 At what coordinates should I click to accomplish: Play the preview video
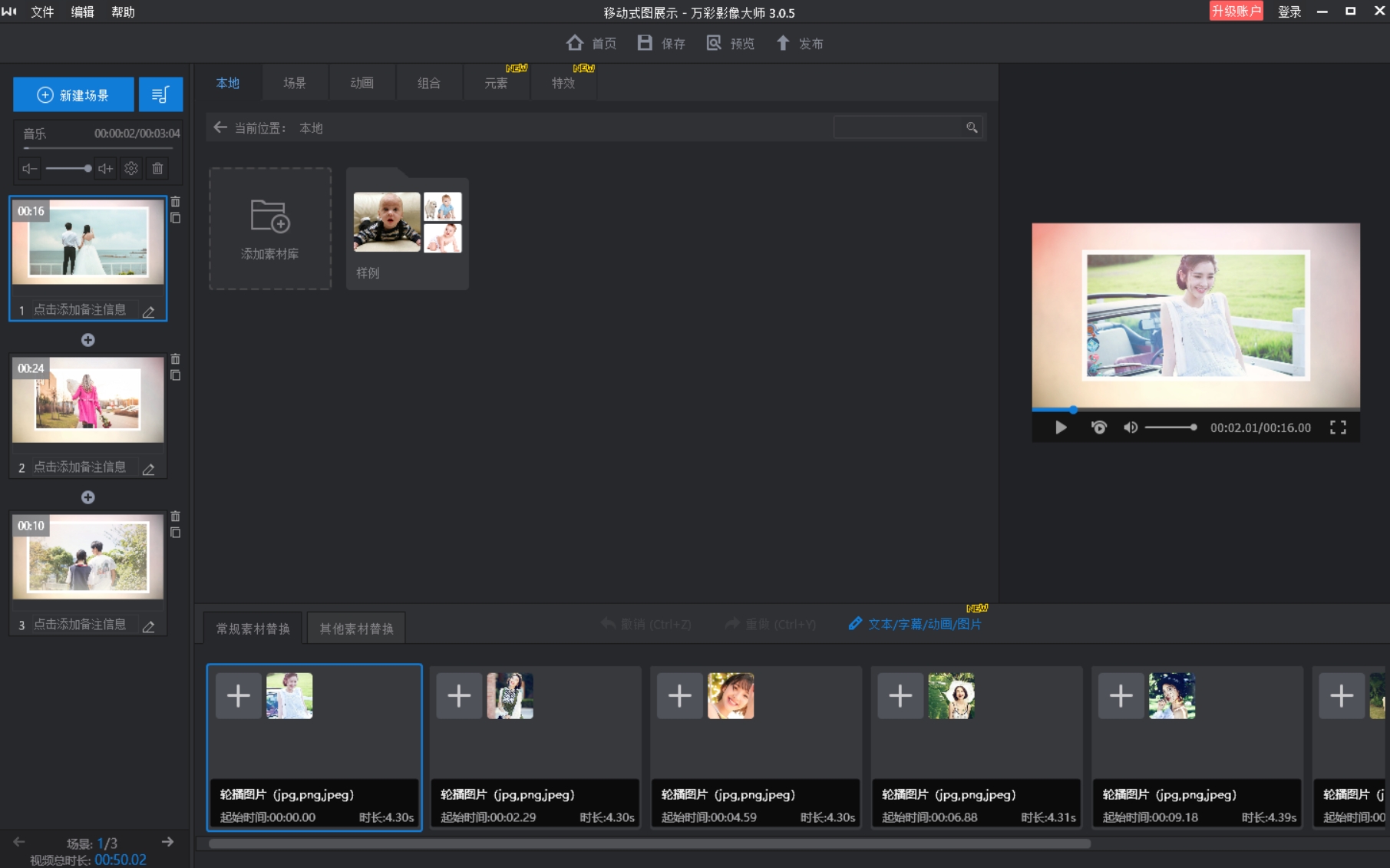tap(1061, 427)
